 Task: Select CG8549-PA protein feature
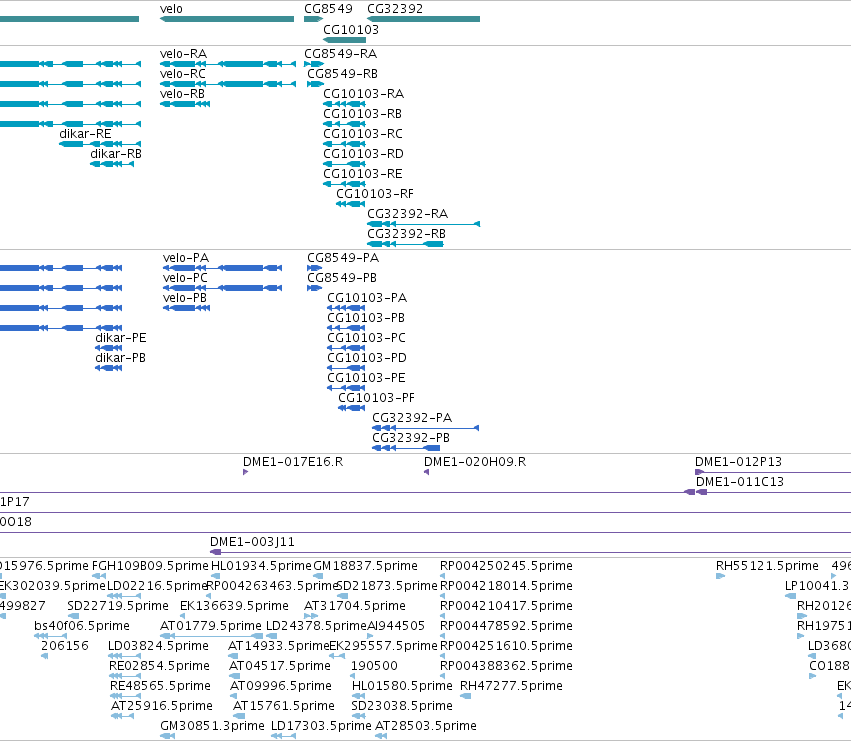point(343,258)
